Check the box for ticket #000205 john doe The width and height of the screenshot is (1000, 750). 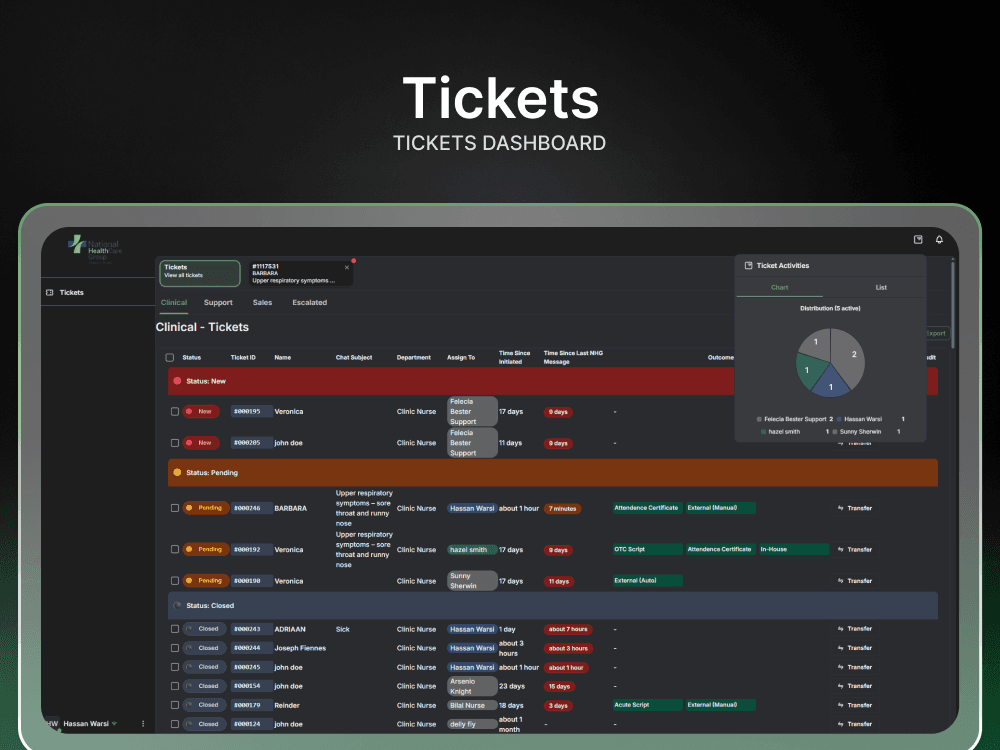(175, 443)
